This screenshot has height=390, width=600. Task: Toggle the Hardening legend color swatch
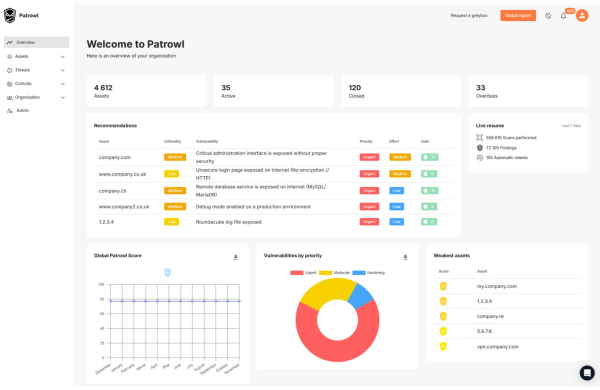click(359, 273)
